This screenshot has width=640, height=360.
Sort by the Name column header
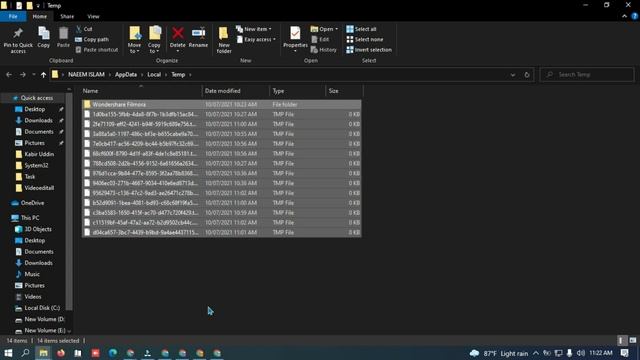point(141,91)
